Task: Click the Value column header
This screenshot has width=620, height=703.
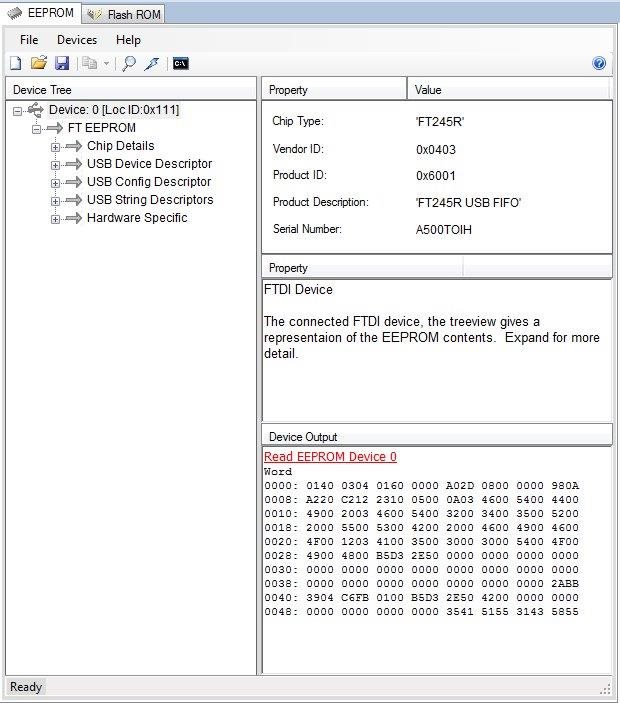Action: pyautogui.click(x=509, y=90)
